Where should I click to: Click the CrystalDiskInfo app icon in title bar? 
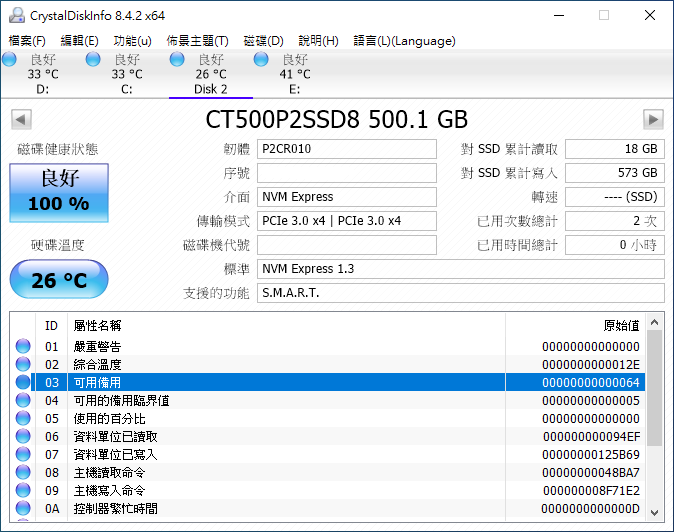click(x=17, y=15)
